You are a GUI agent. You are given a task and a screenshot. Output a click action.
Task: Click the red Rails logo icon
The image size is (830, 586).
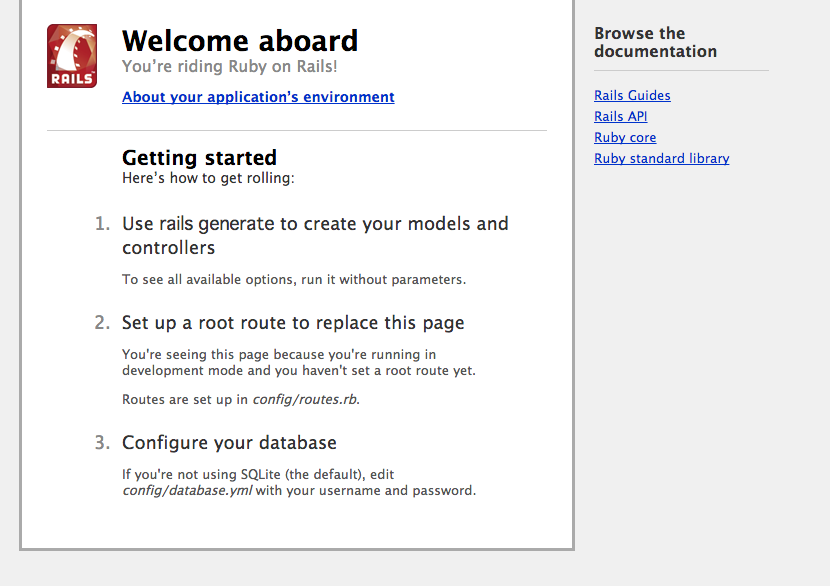tap(72, 56)
